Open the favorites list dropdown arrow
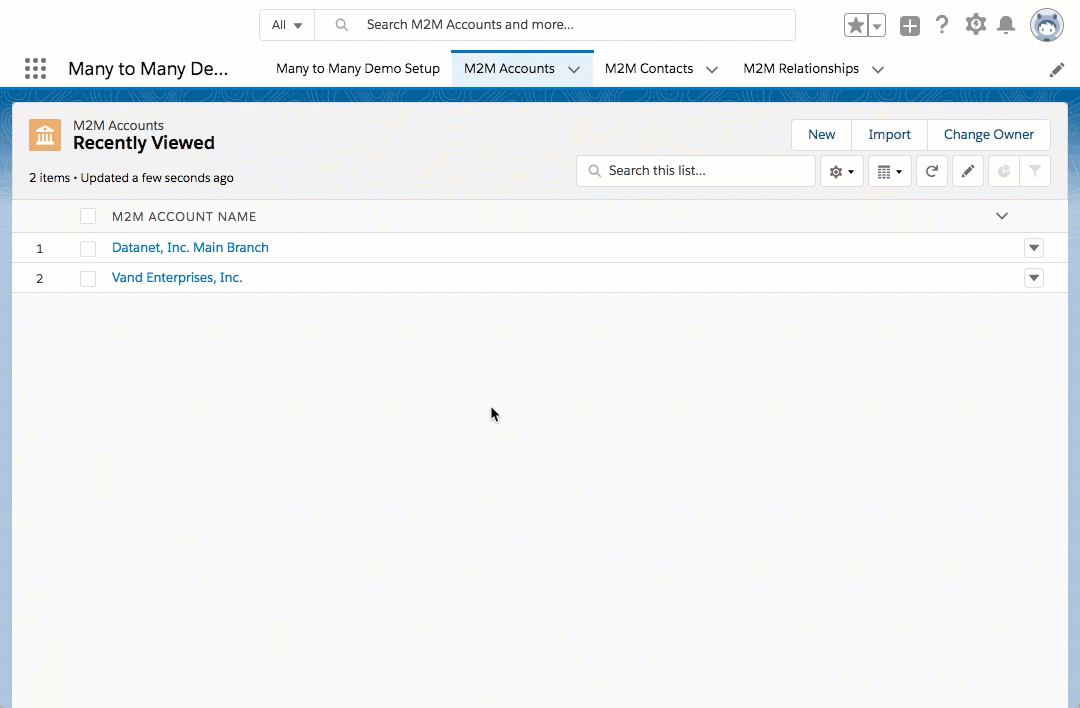Image resolution: width=1080 pixels, height=708 pixels. 877,25
